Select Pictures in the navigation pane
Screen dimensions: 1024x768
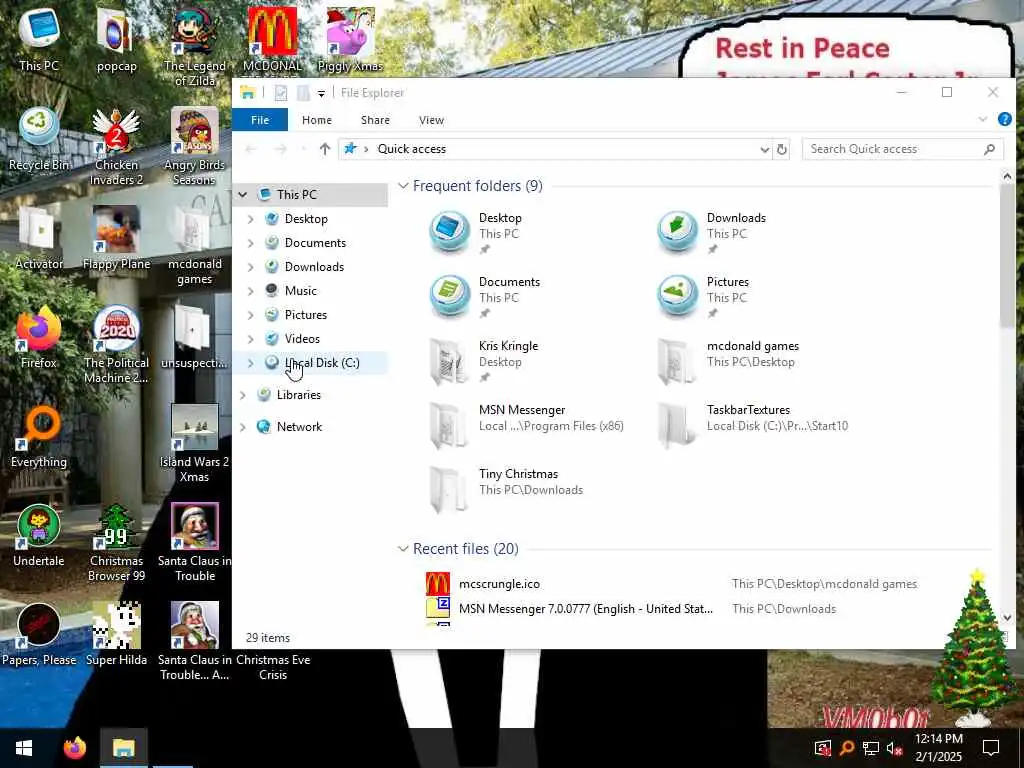click(x=306, y=315)
